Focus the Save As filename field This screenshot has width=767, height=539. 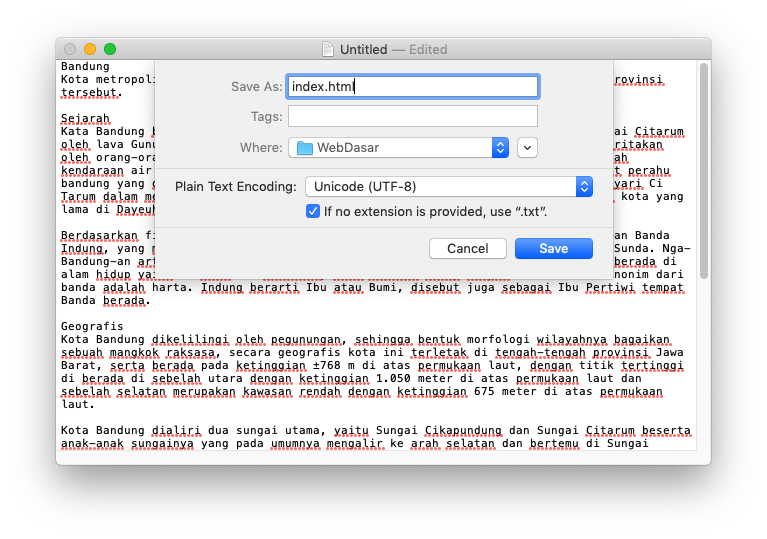412,87
